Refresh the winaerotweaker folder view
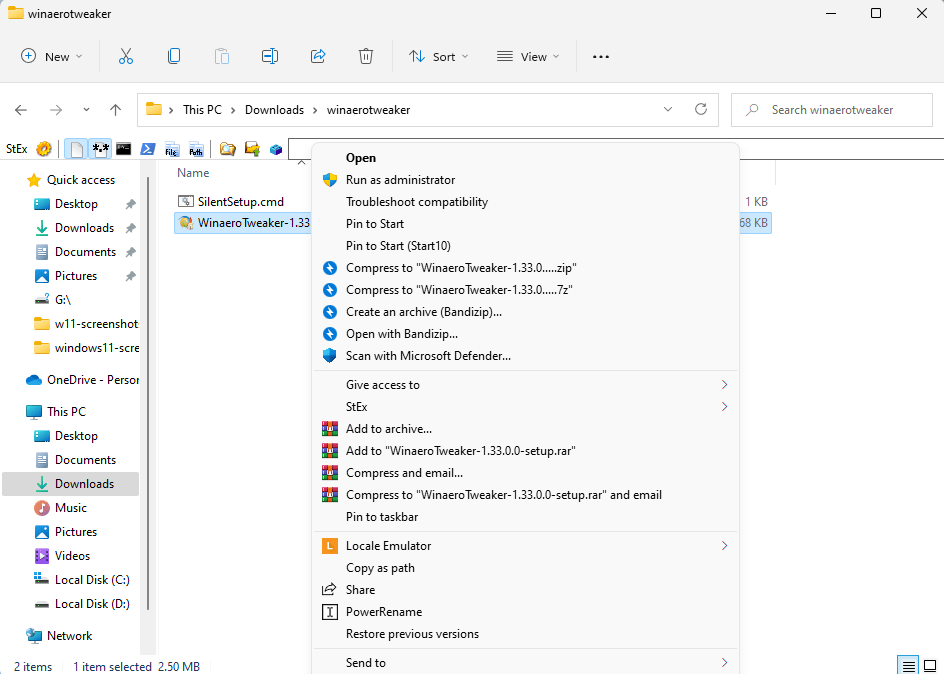Image resolution: width=944 pixels, height=674 pixels. tap(701, 110)
